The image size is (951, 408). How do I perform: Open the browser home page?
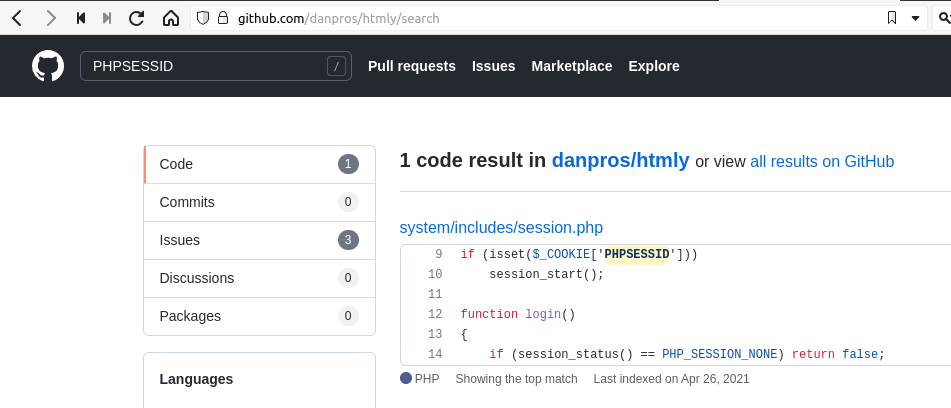point(171,18)
